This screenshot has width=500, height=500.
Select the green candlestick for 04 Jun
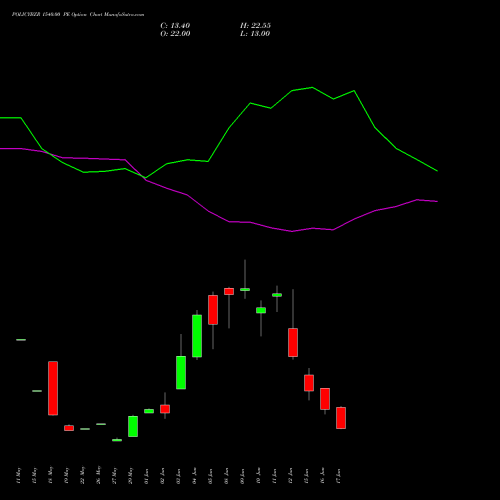click(x=197, y=336)
